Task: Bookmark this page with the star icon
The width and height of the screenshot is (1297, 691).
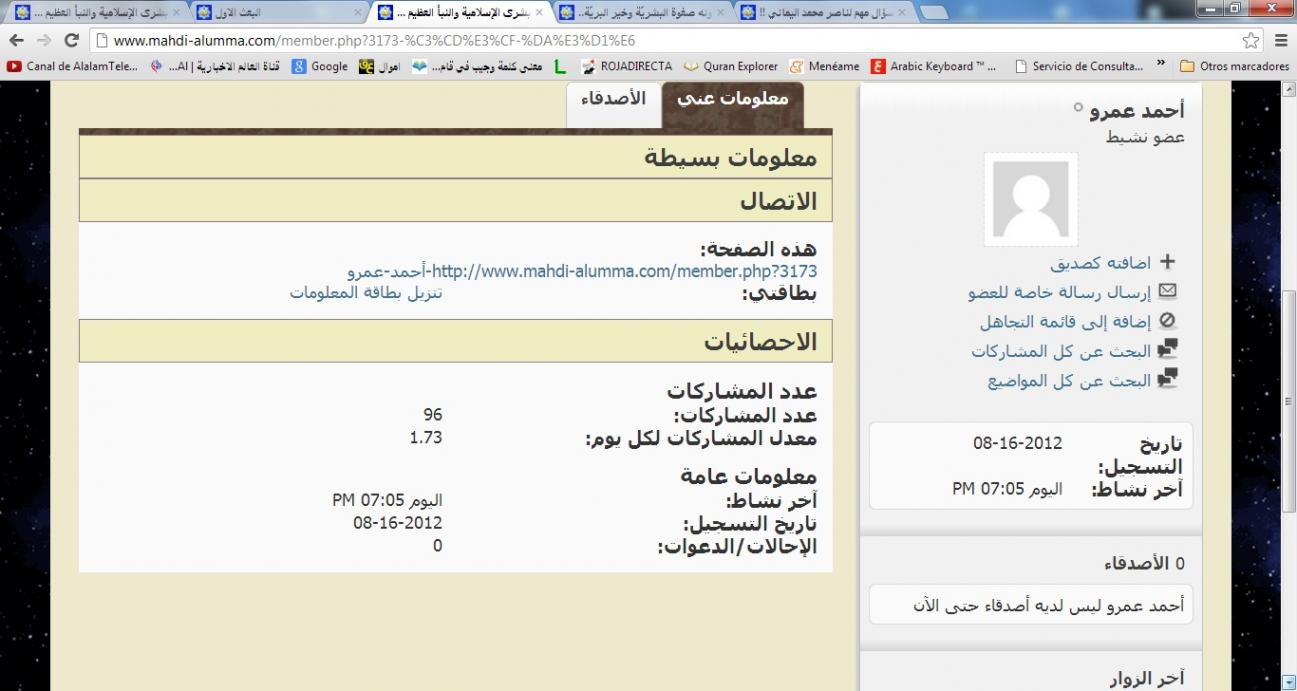Action: click(x=1251, y=41)
